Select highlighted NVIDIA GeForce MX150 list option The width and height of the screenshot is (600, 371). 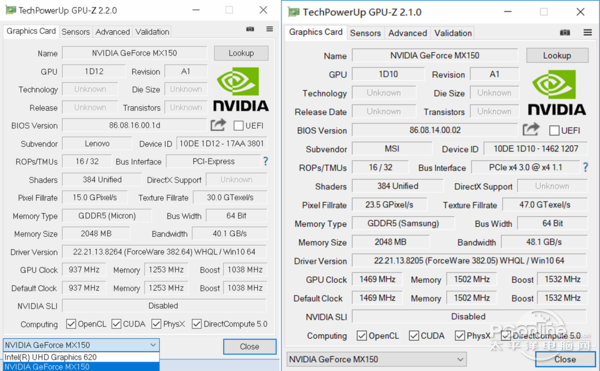click(81, 366)
